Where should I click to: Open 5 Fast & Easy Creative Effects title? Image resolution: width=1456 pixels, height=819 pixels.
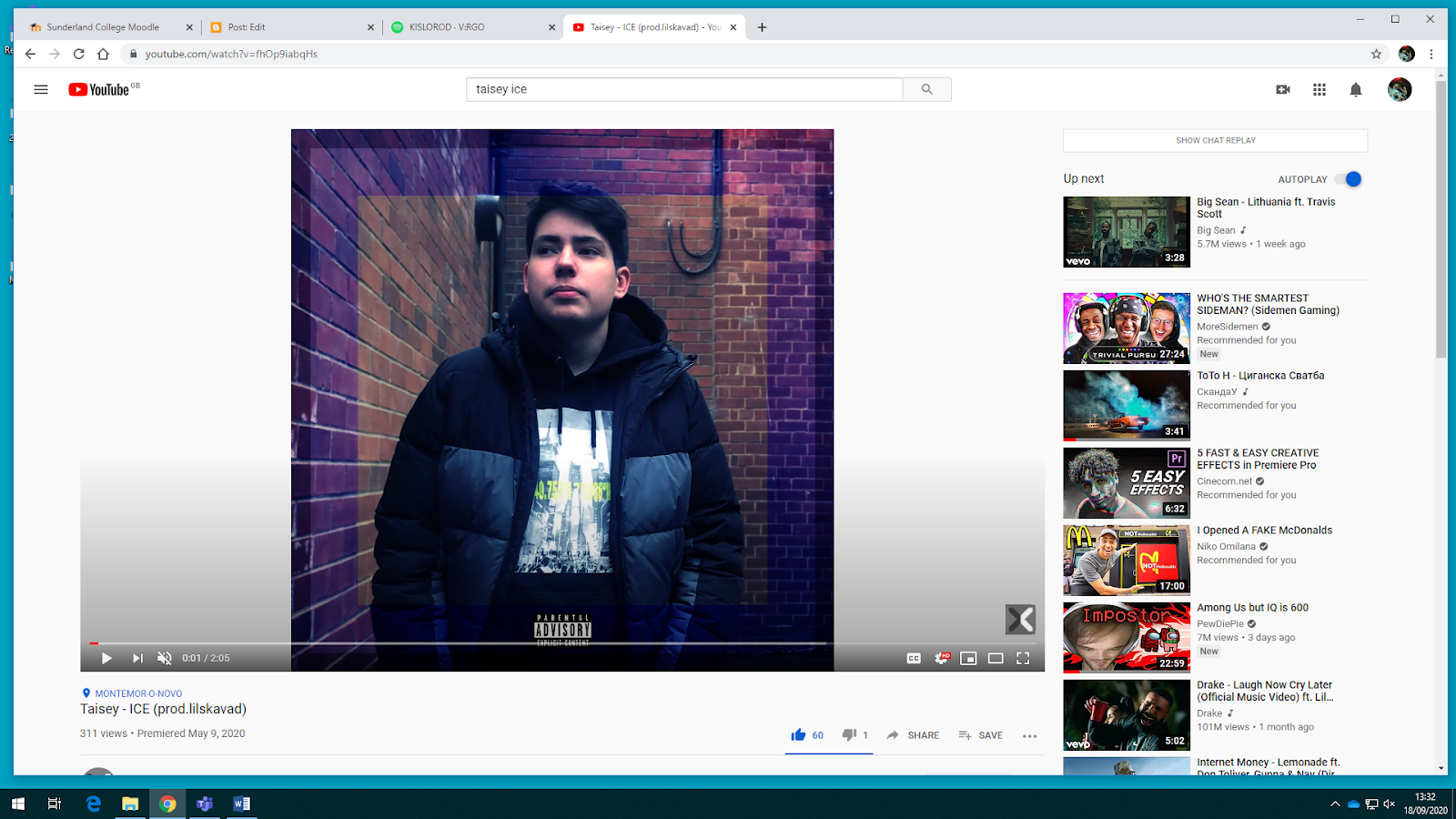(x=1258, y=459)
